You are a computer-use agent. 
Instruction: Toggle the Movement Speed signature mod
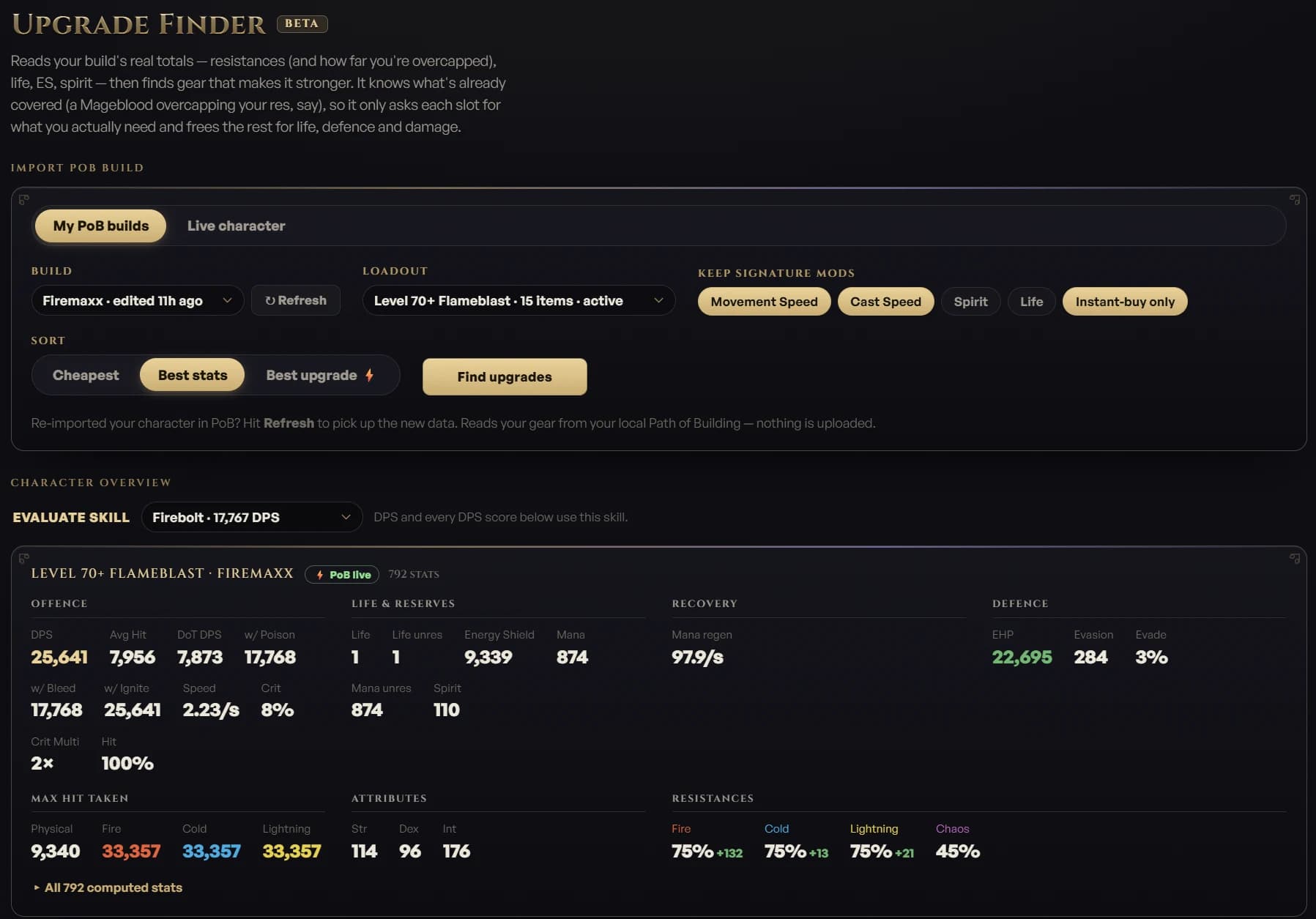tap(764, 302)
